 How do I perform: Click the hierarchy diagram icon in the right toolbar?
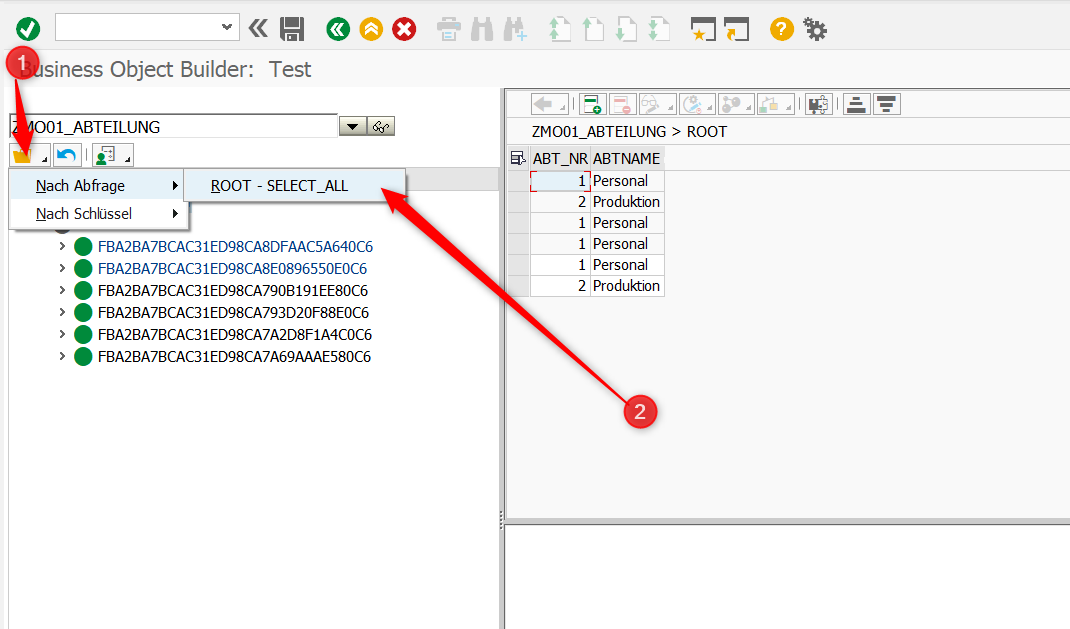(x=775, y=104)
